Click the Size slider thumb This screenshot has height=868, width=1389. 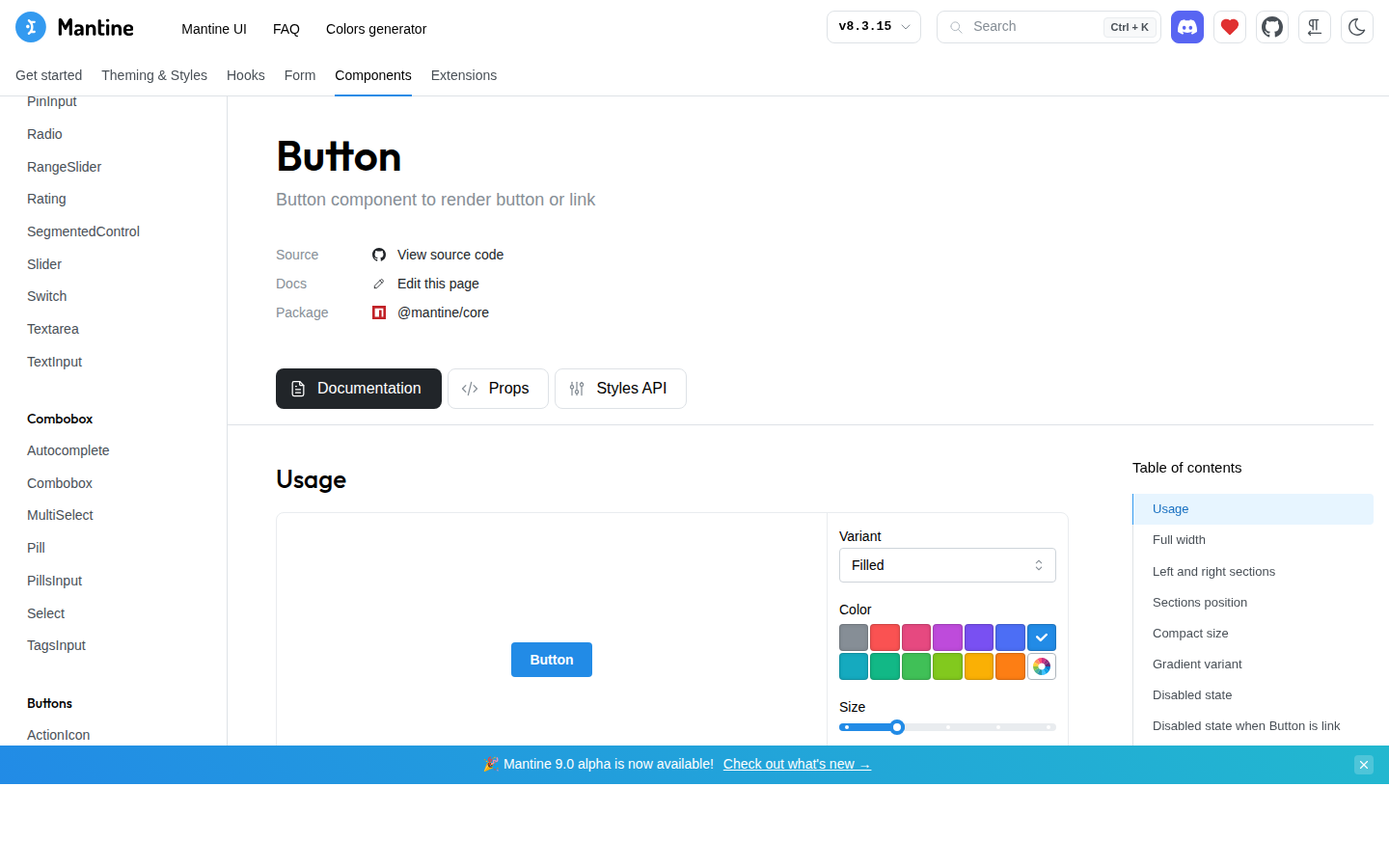(x=897, y=727)
